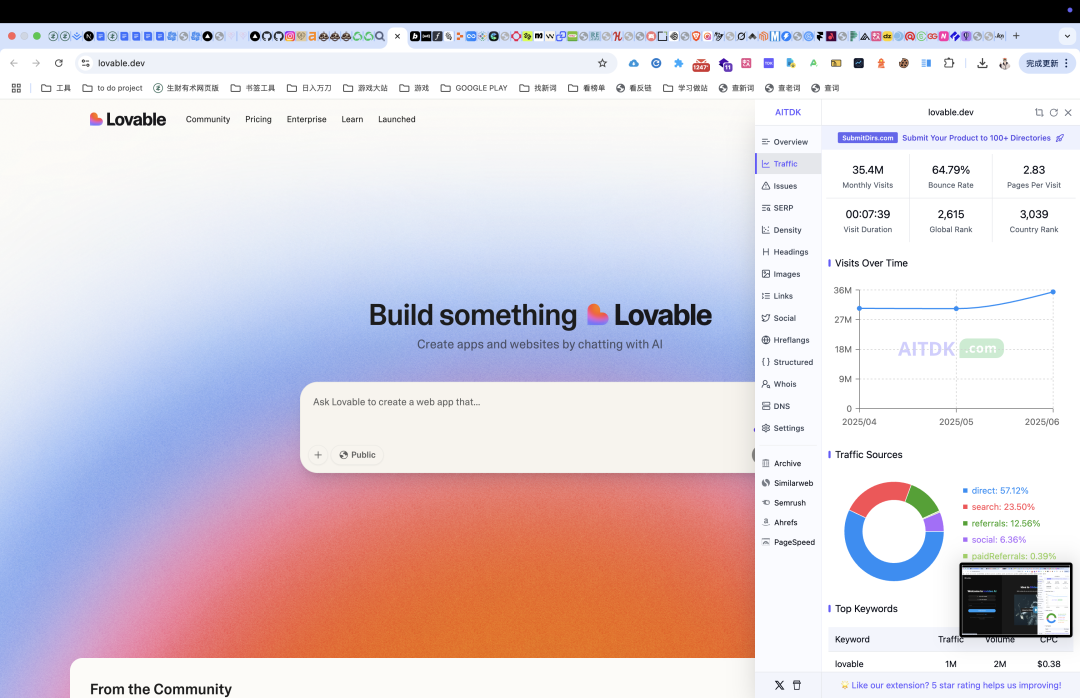1080x698 pixels.
Task: Open Ahrefs for lovable.dev
Action: (779, 523)
